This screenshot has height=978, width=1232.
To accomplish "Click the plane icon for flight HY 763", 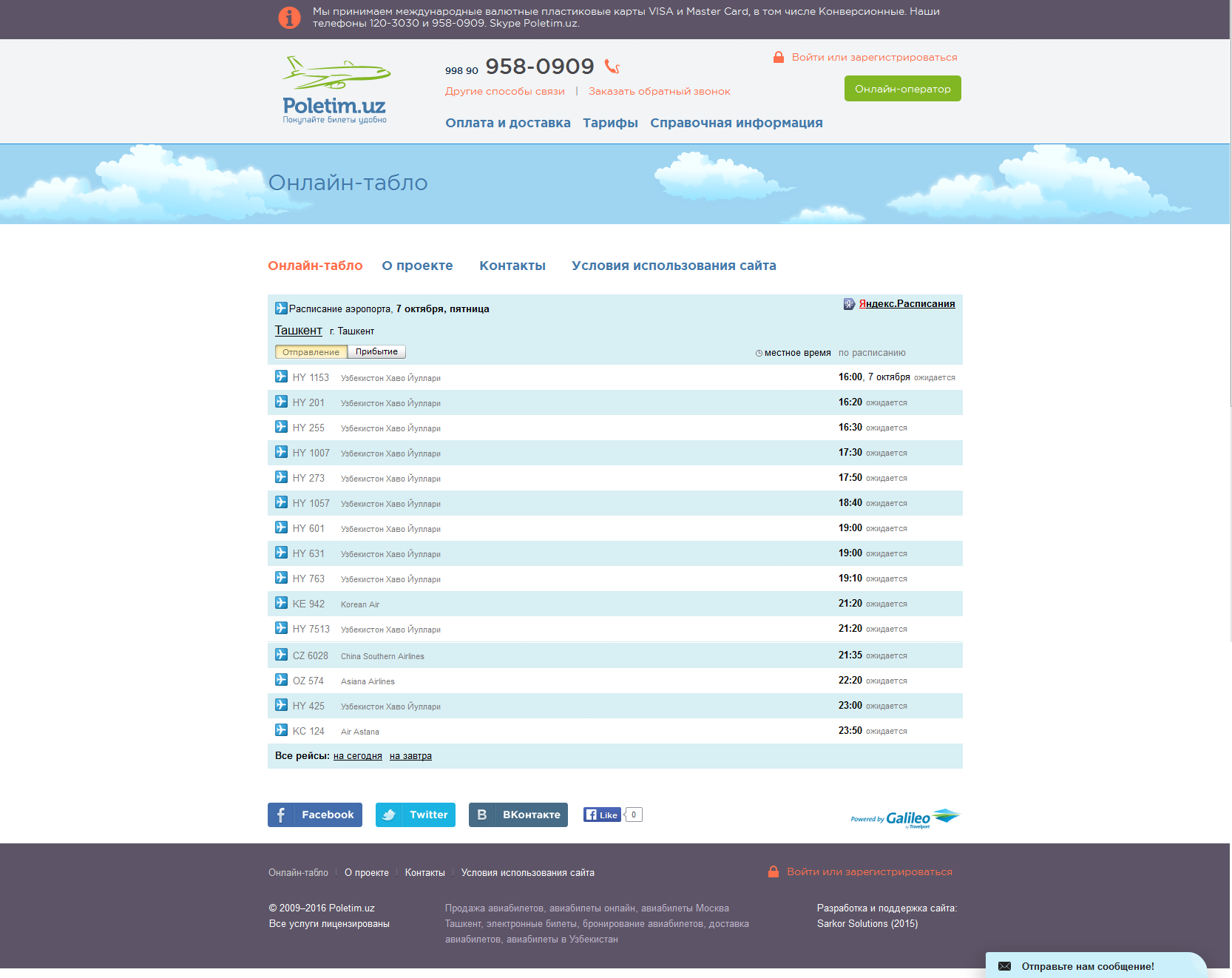I will [282, 577].
